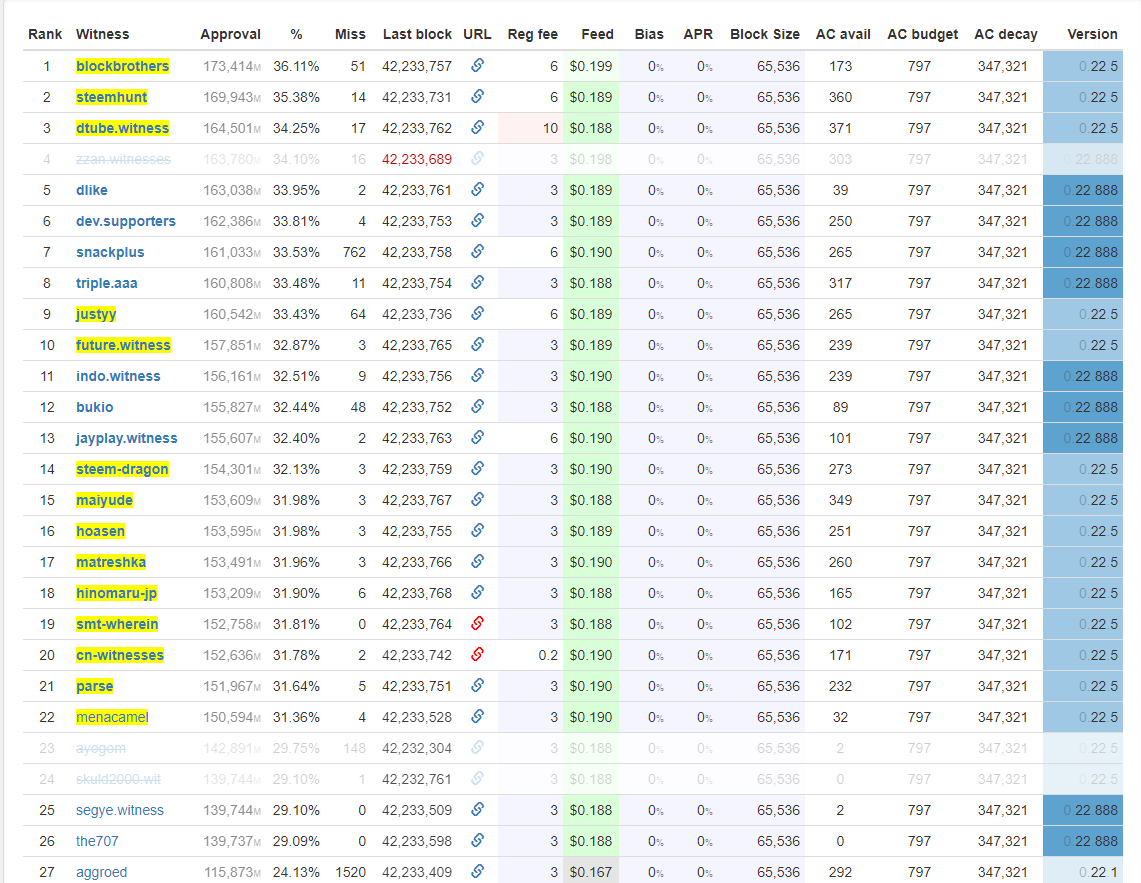Viewport: 1141px width, 883px height.
Task: Open the snackplus witness link
Action: (x=110, y=252)
